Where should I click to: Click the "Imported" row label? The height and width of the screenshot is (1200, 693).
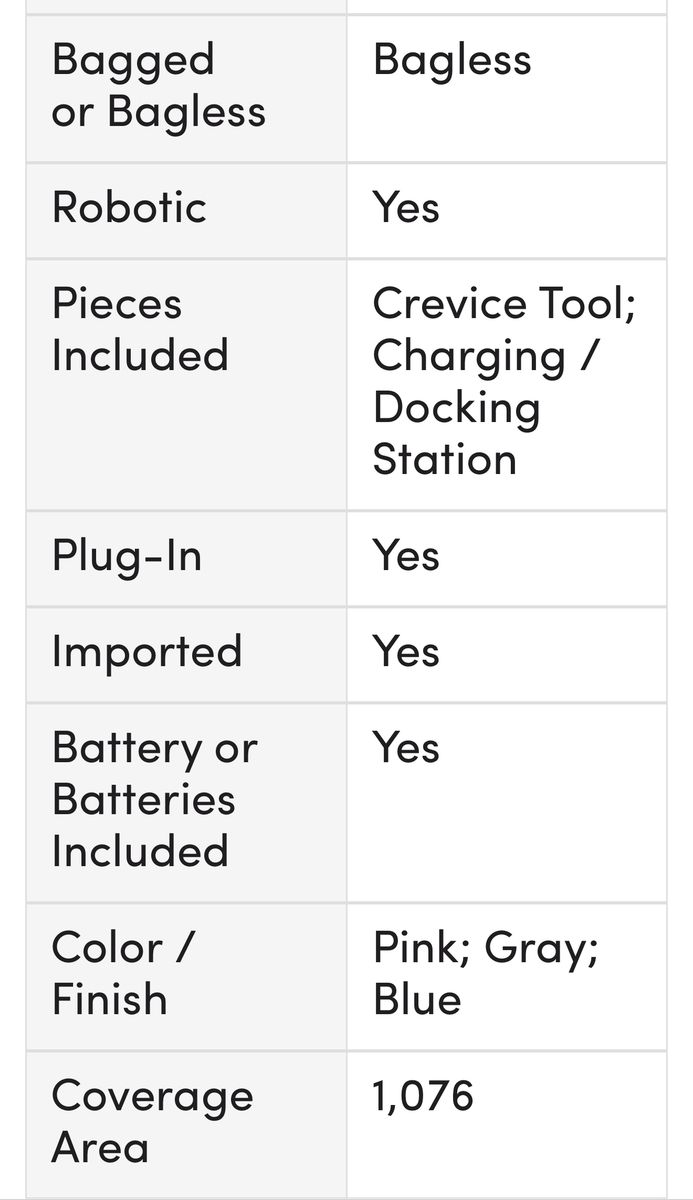[x=147, y=652]
